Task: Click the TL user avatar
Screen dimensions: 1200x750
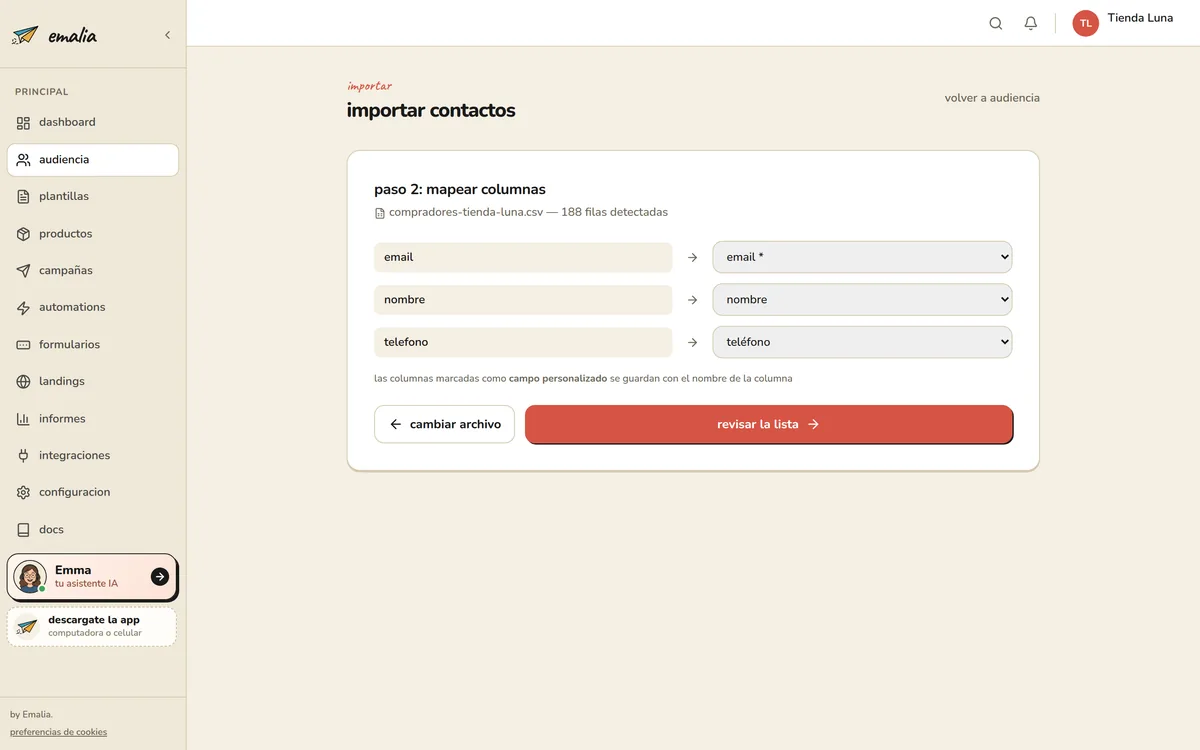Action: click(x=1086, y=23)
